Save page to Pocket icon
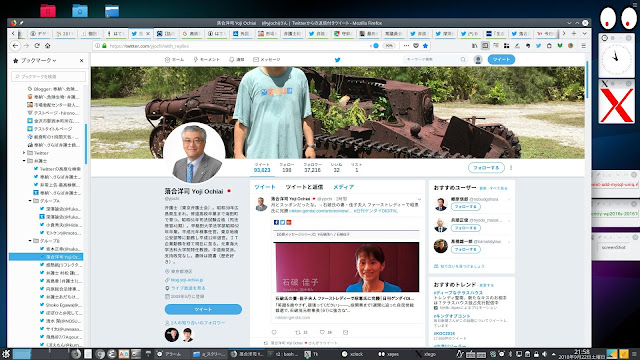 click(416, 46)
